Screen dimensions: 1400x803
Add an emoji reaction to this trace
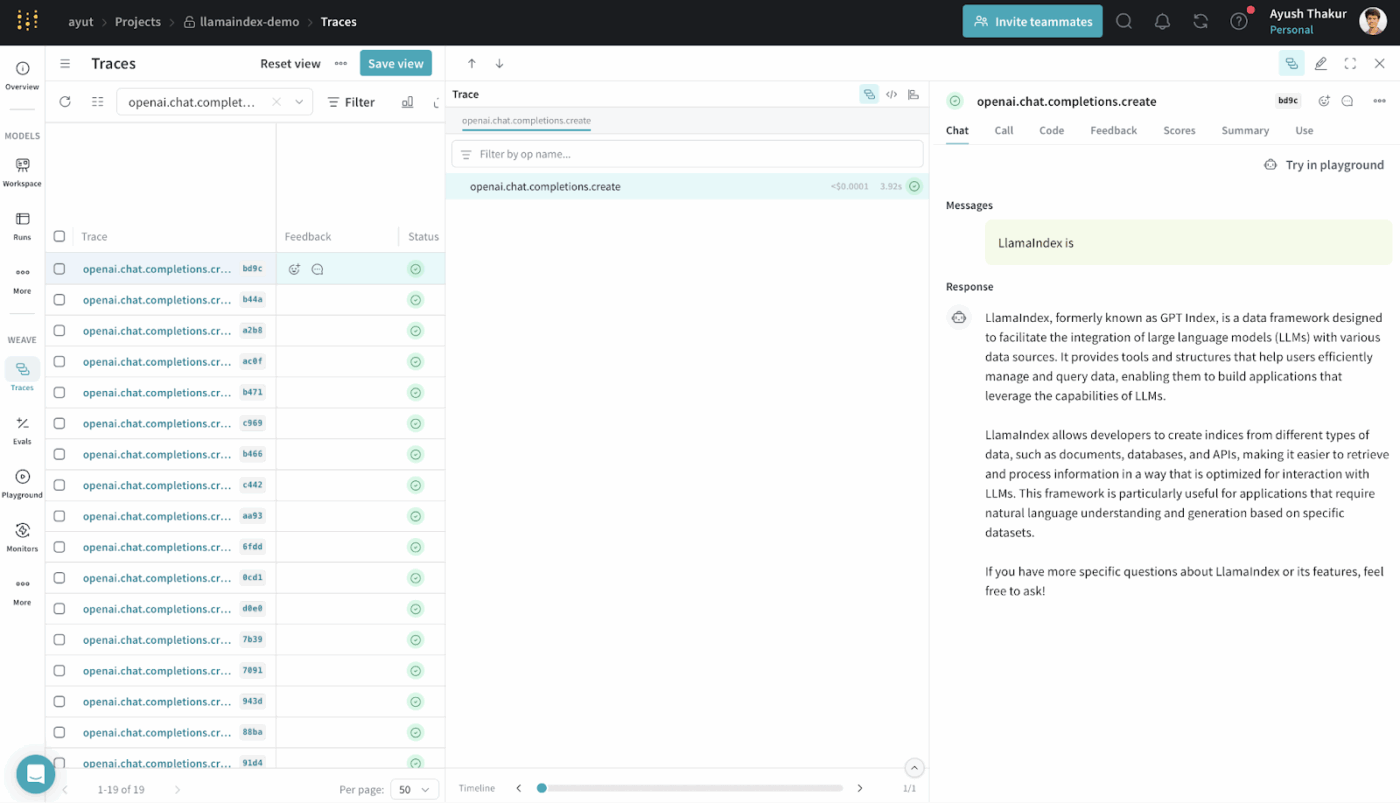point(1324,100)
